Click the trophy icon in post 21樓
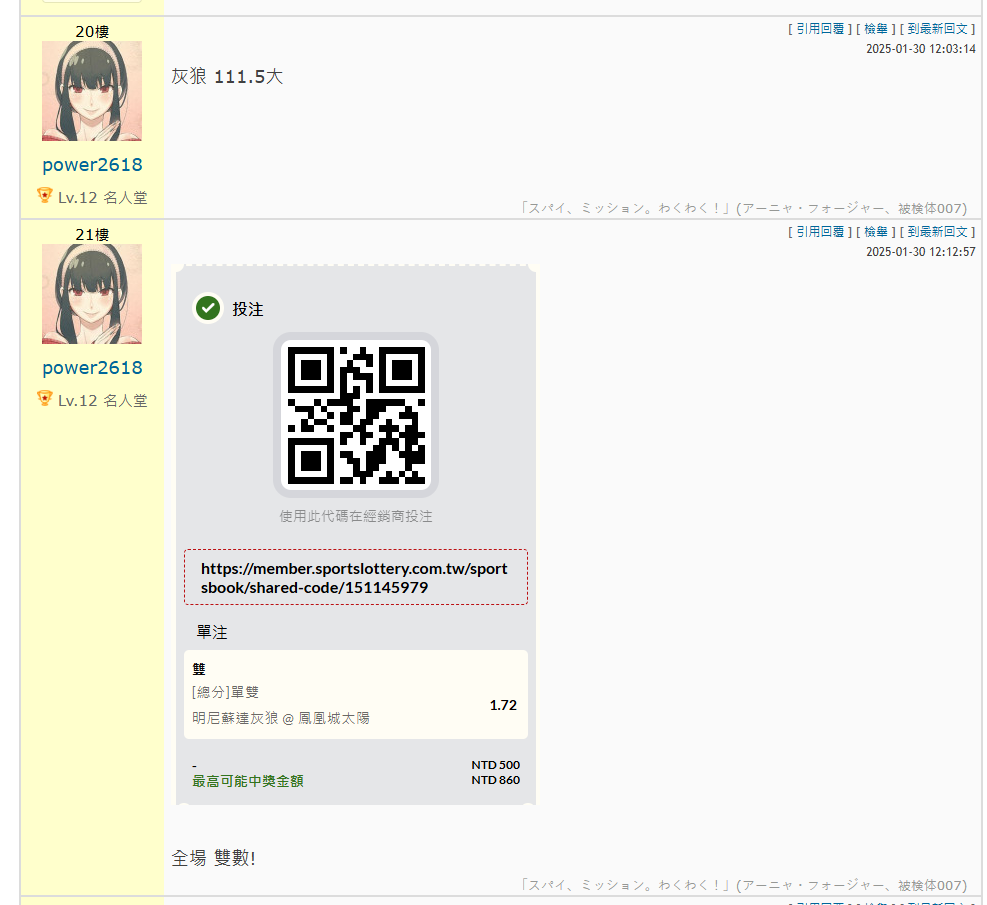This screenshot has height=905, width=987. (45, 399)
